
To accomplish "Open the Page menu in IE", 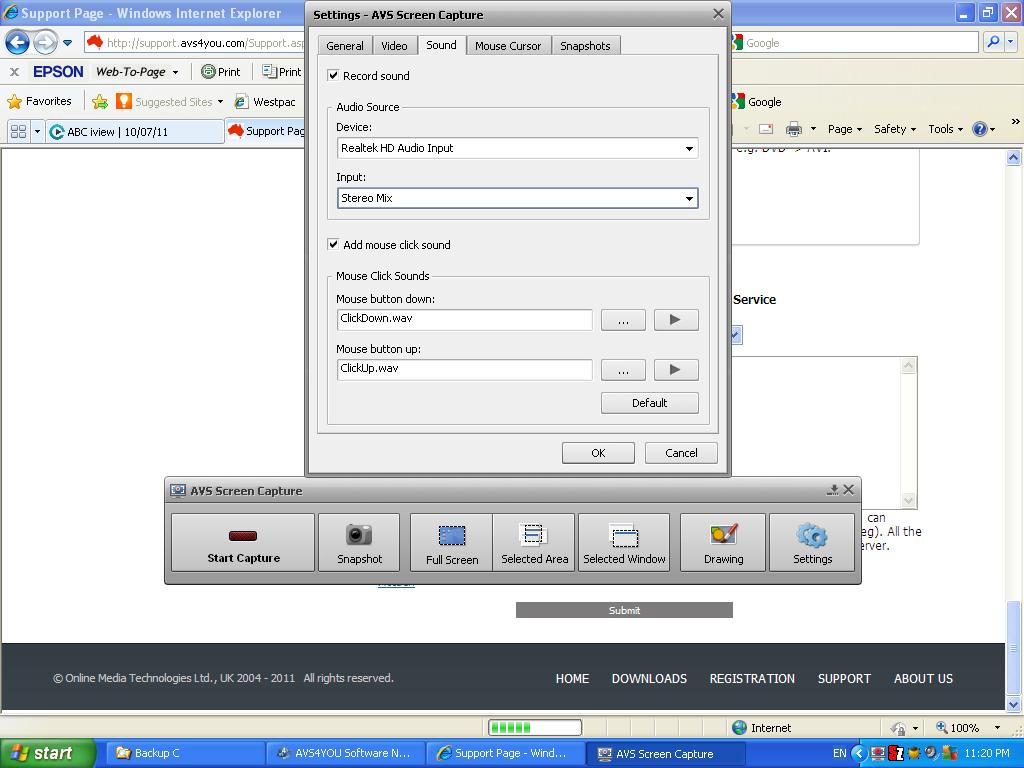I will [845, 129].
